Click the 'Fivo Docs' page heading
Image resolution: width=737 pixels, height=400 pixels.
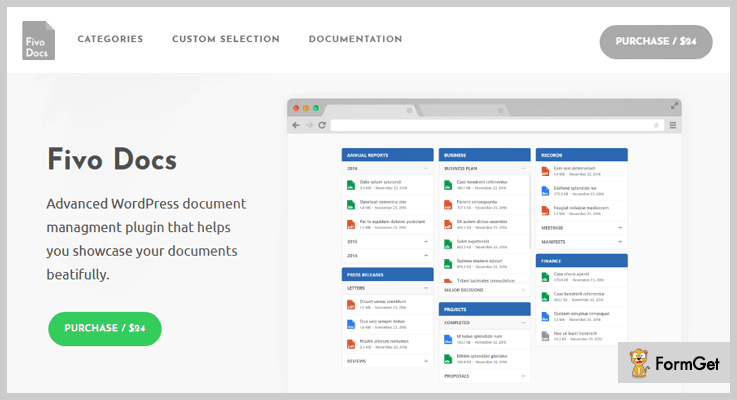tap(112, 160)
